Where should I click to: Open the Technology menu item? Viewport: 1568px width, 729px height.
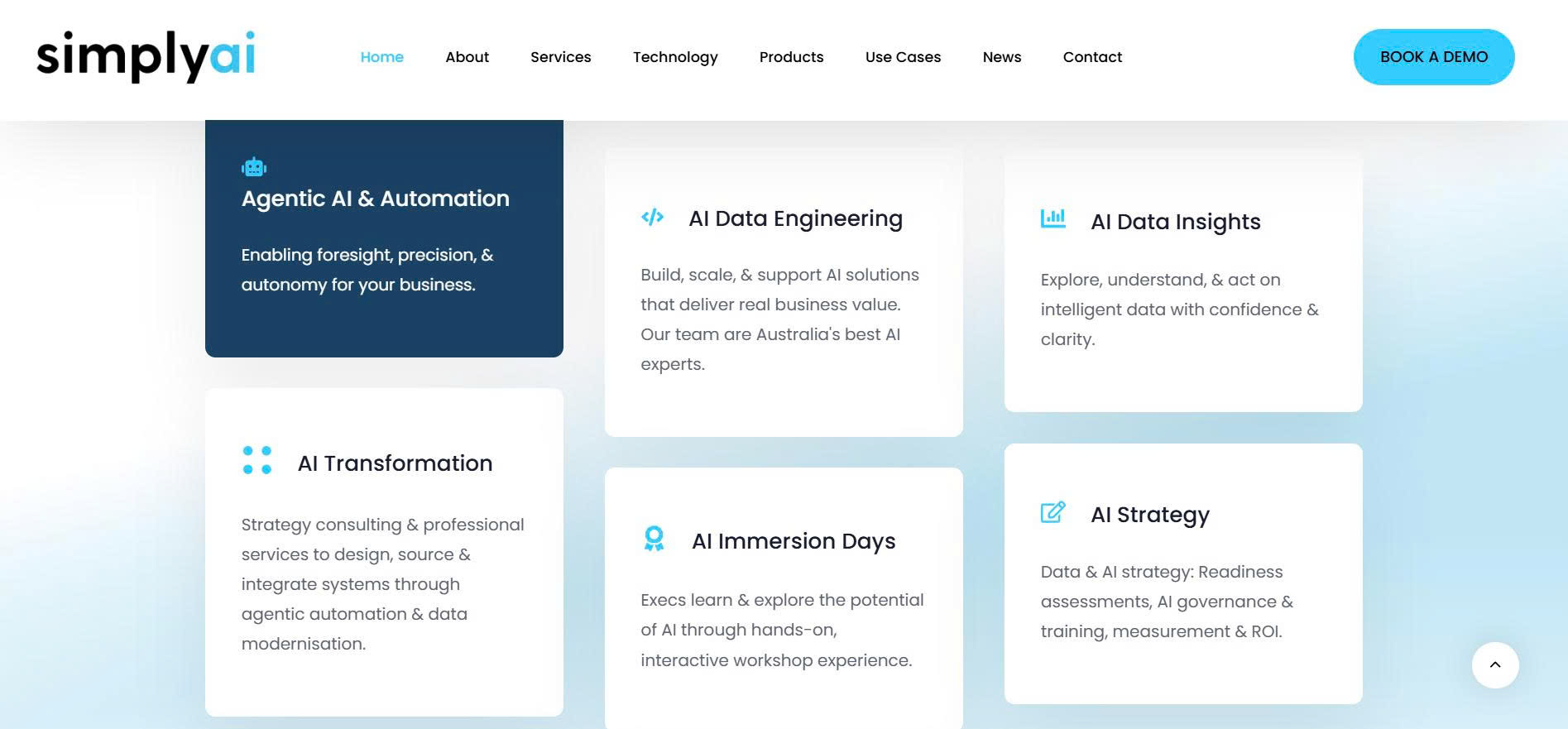tap(675, 57)
